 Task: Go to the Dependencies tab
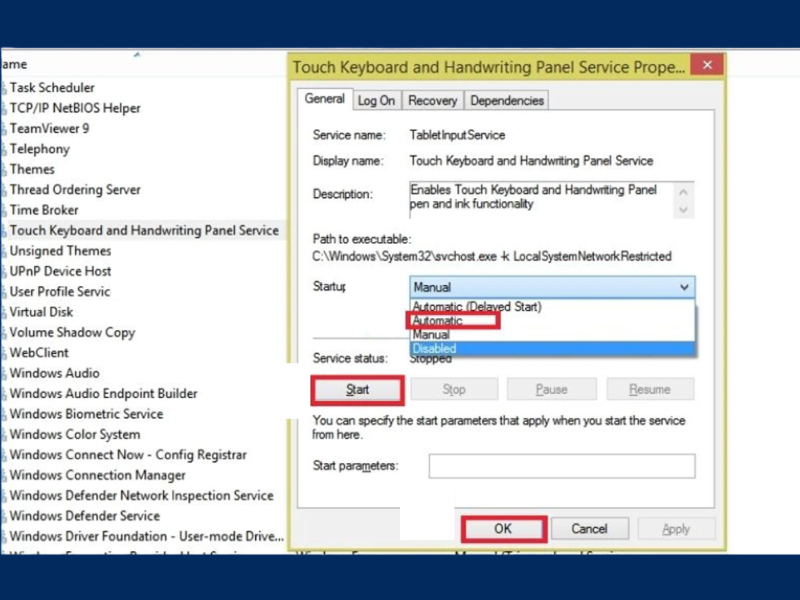506,100
